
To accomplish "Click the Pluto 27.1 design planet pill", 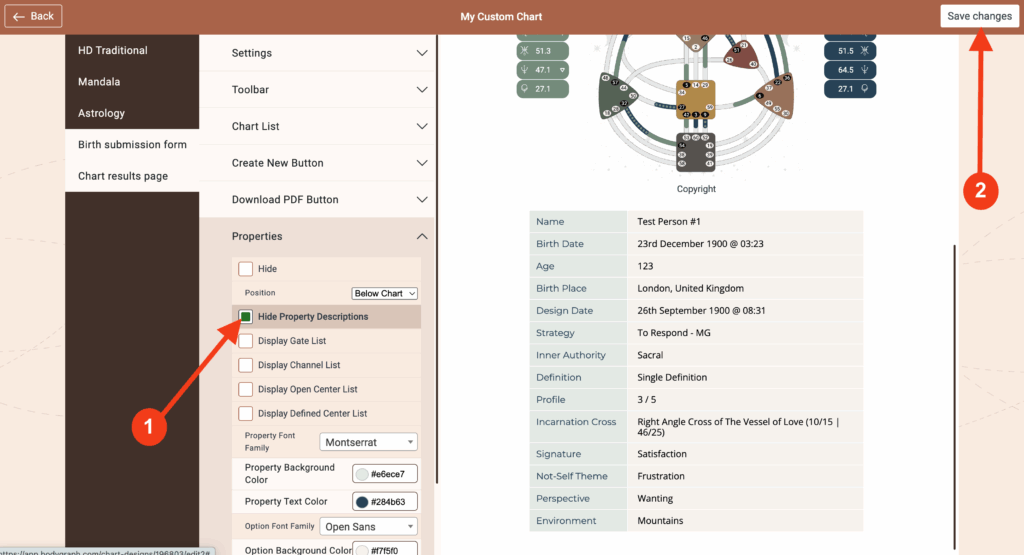I will 543,89.
